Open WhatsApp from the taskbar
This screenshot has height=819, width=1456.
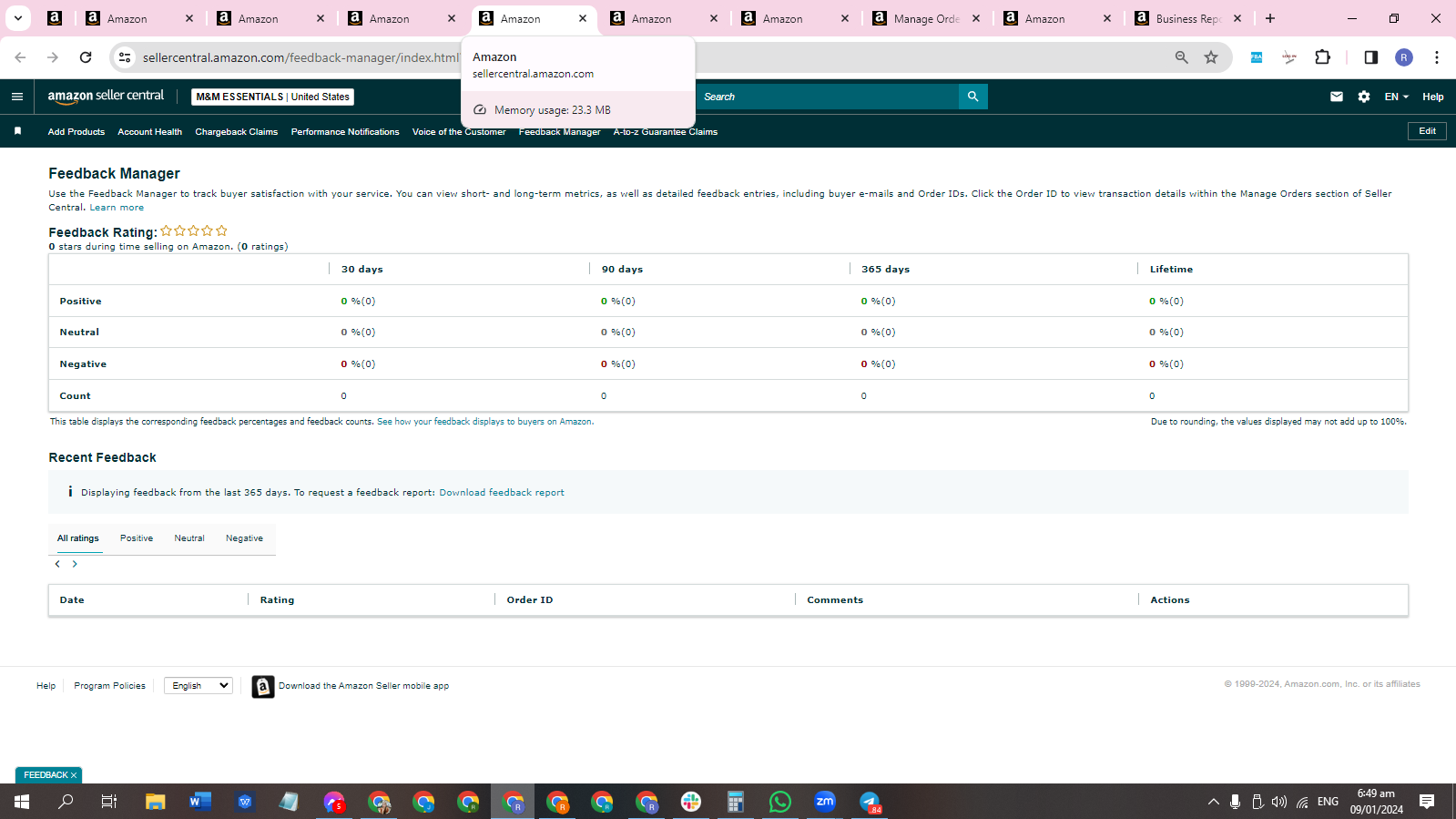tap(780, 802)
